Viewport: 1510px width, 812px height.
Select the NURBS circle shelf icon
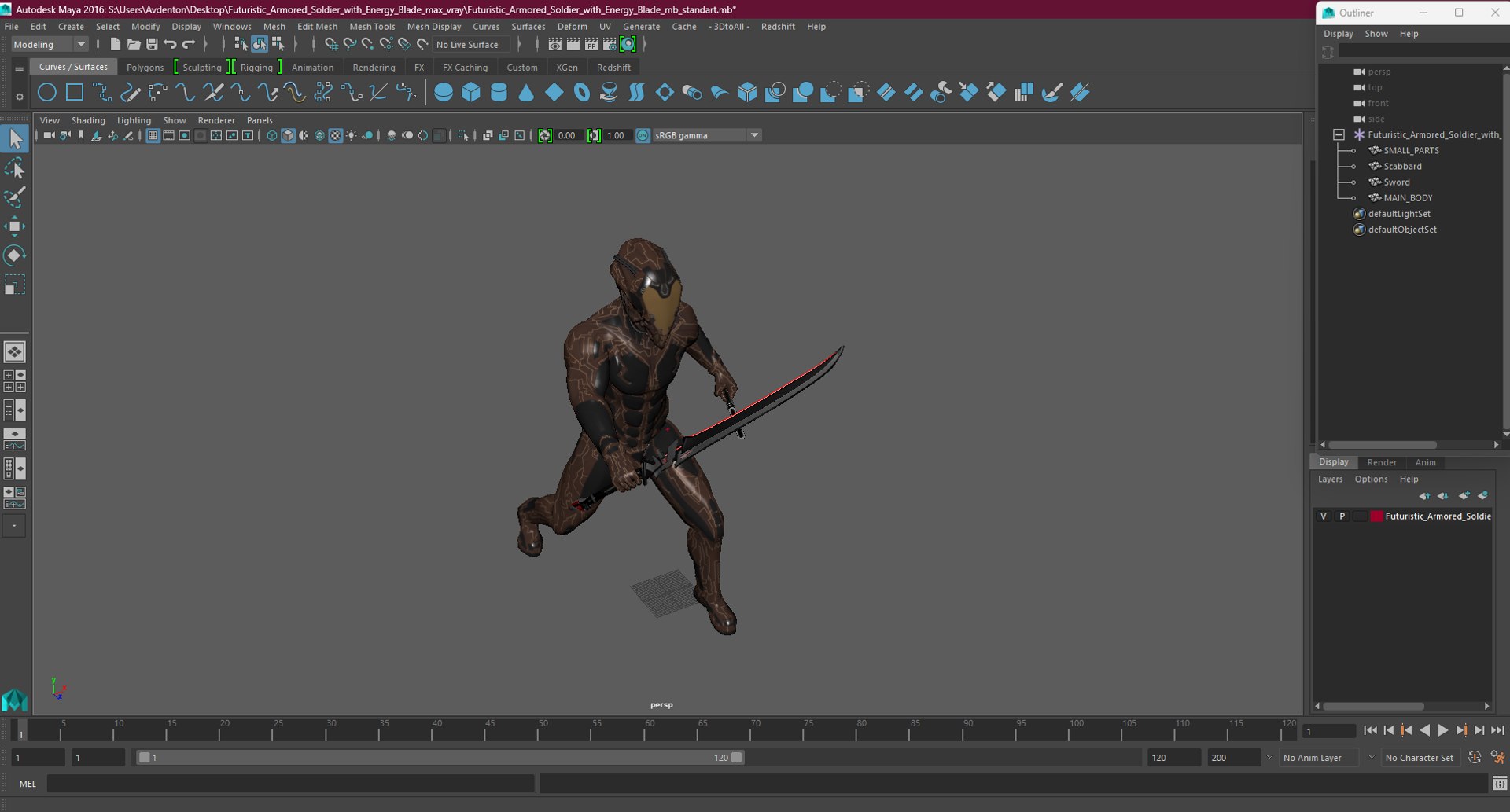(x=47, y=93)
